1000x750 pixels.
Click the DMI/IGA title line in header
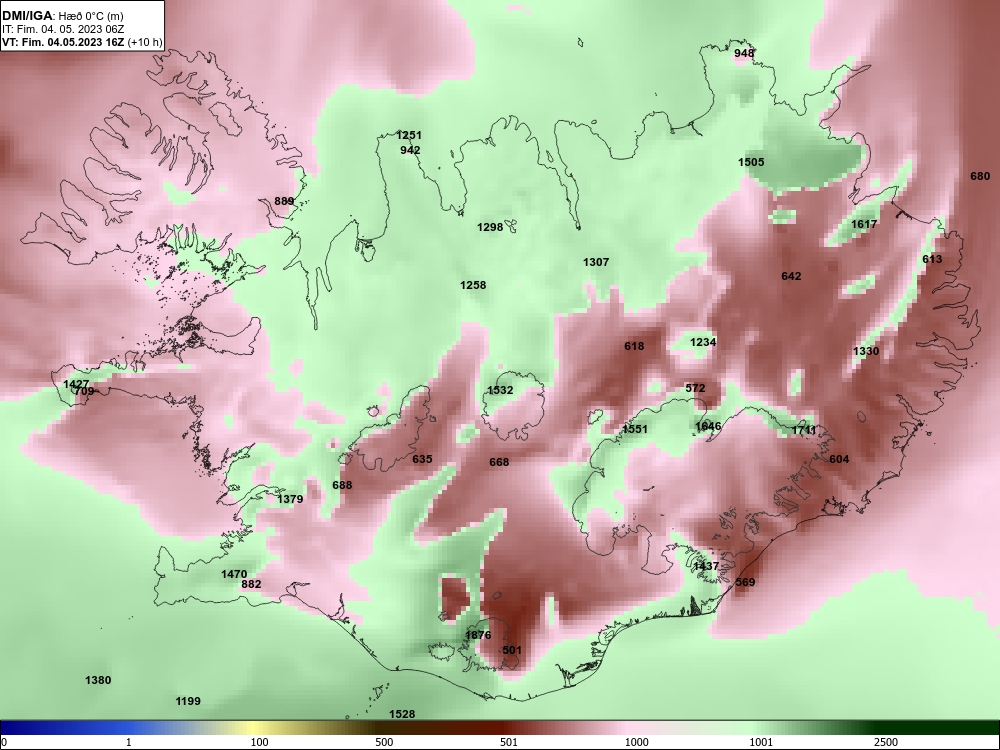point(62,16)
